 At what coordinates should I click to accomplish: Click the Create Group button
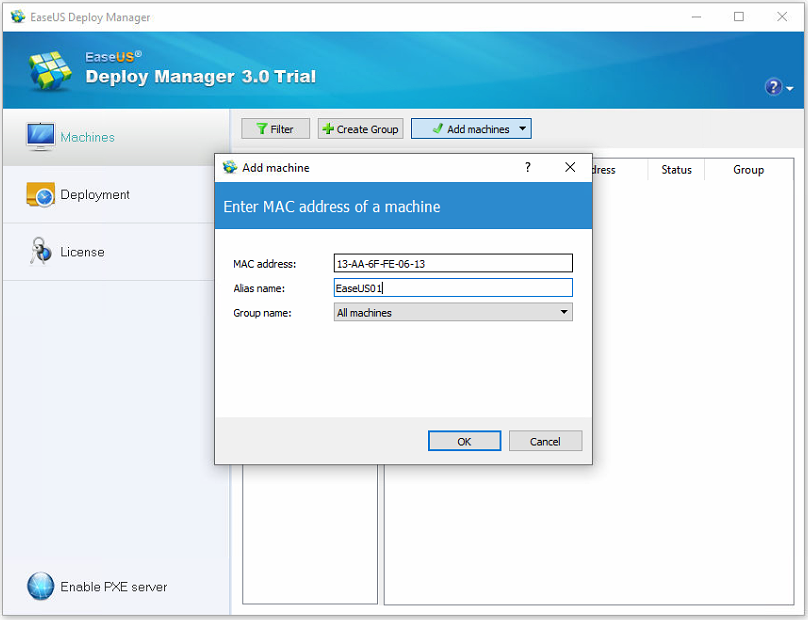point(360,129)
